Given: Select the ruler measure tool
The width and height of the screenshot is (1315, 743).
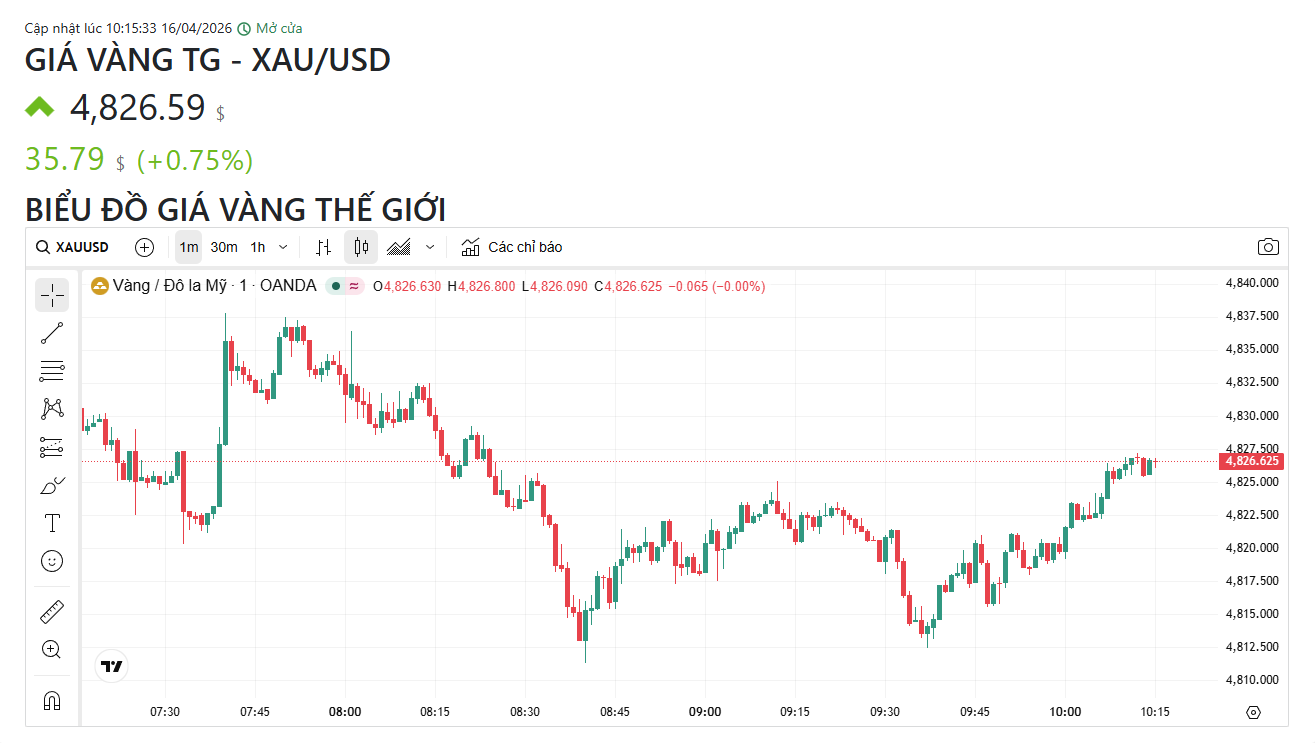Looking at the screenshot, I should (x=52, y=611).
